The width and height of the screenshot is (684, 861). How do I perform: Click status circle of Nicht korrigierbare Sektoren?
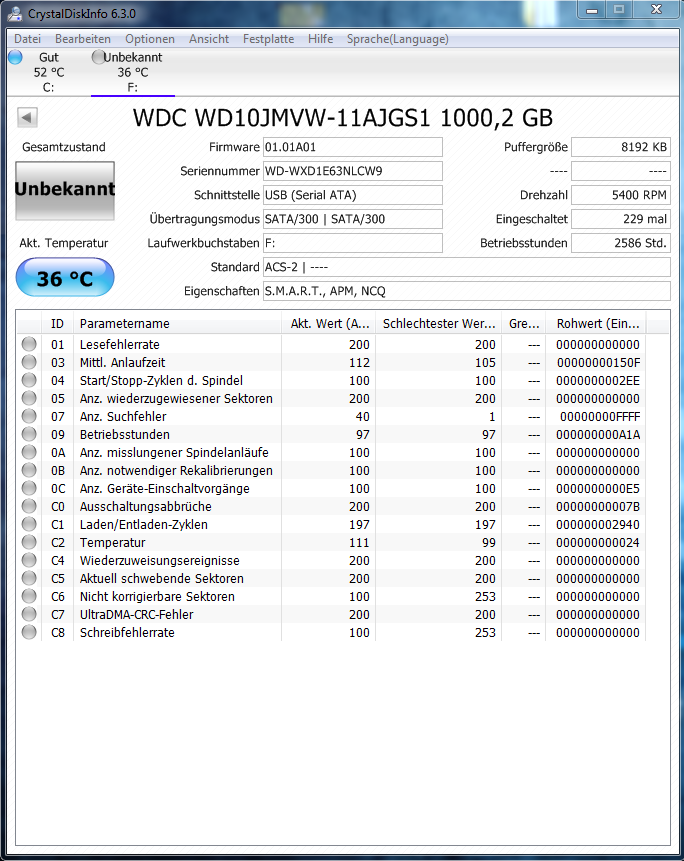tap(29, 596)
